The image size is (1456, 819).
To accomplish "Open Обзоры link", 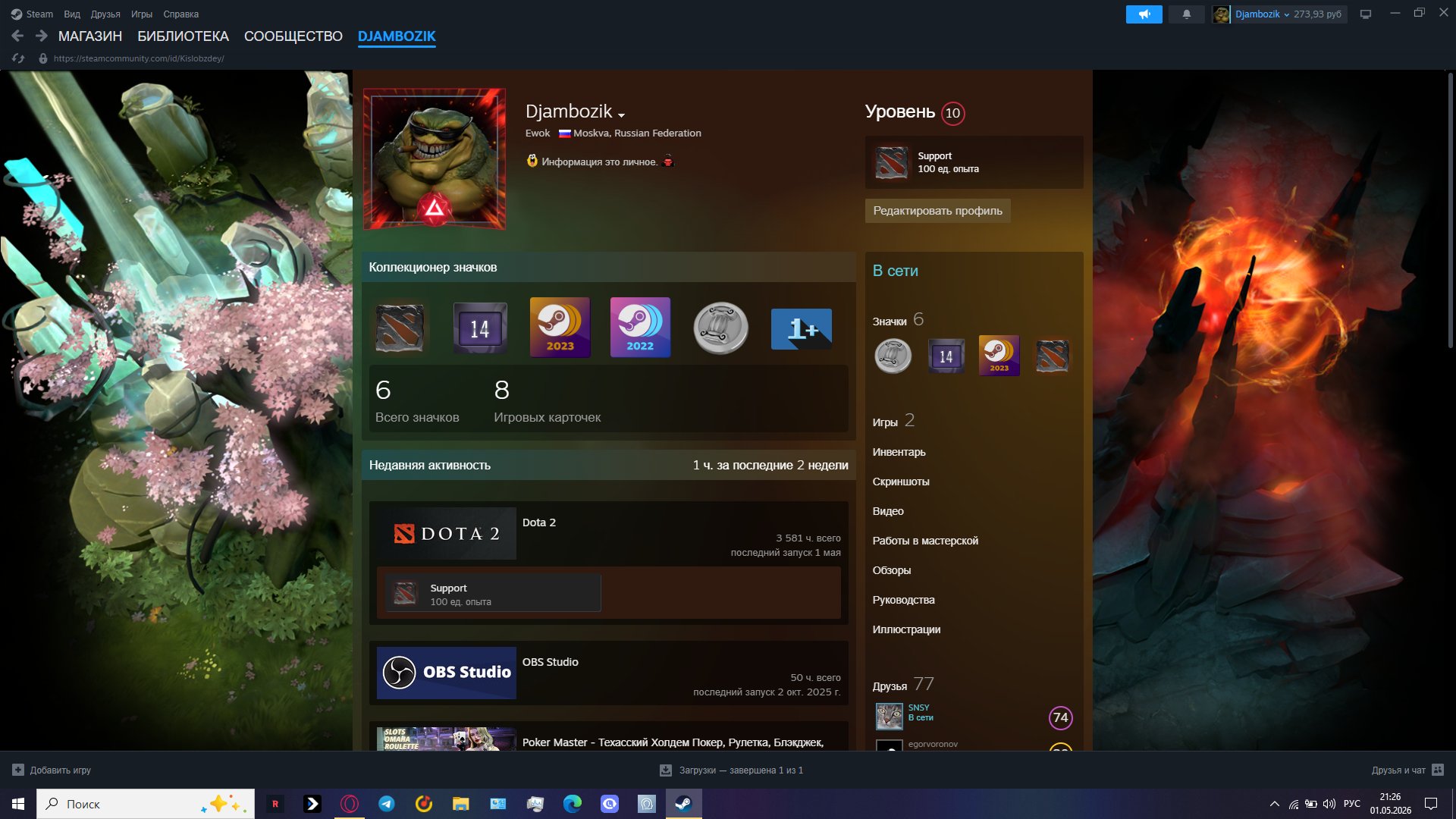I will (x=892, y=570).
